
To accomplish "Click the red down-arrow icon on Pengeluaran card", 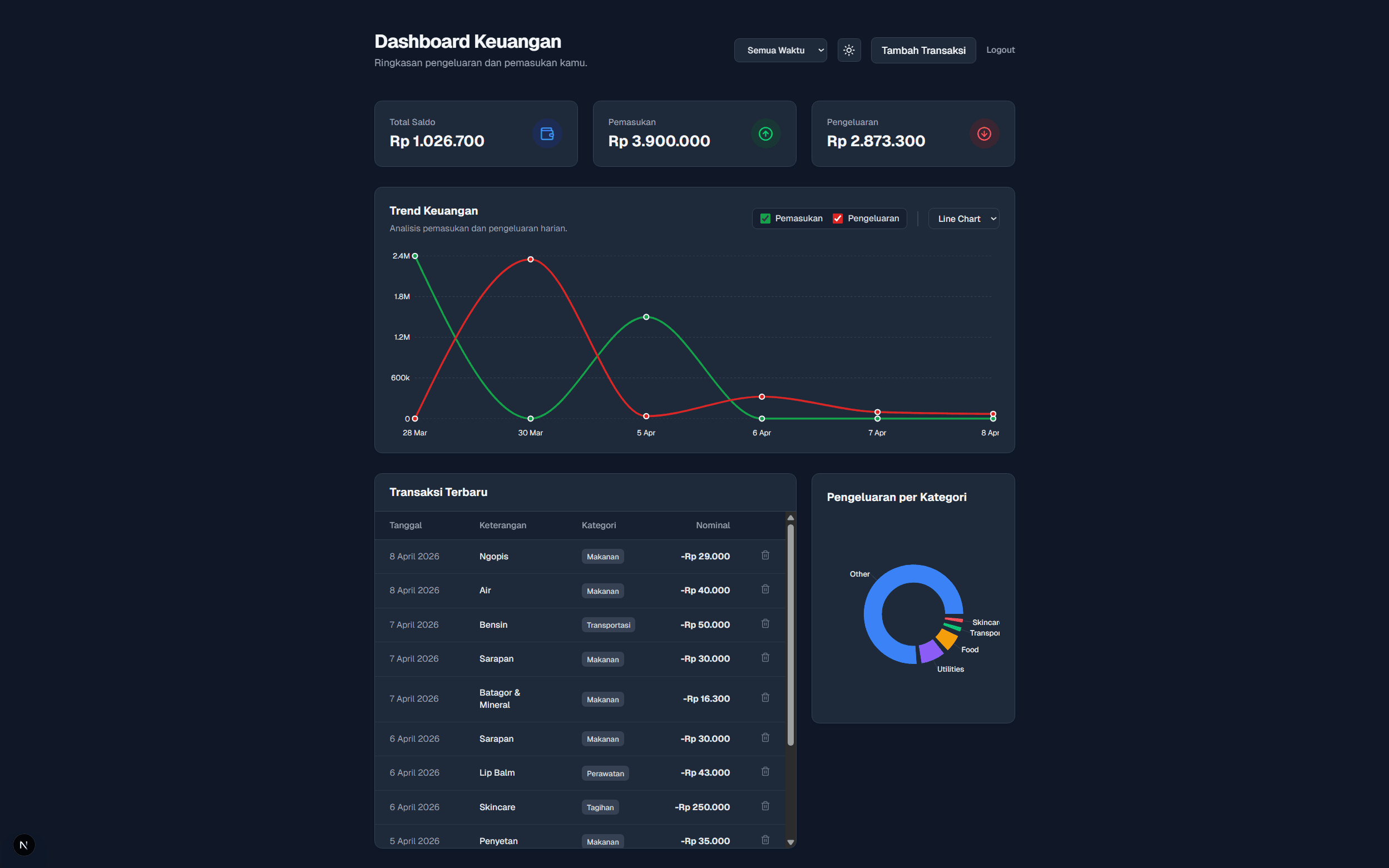I will coord(984,134).
